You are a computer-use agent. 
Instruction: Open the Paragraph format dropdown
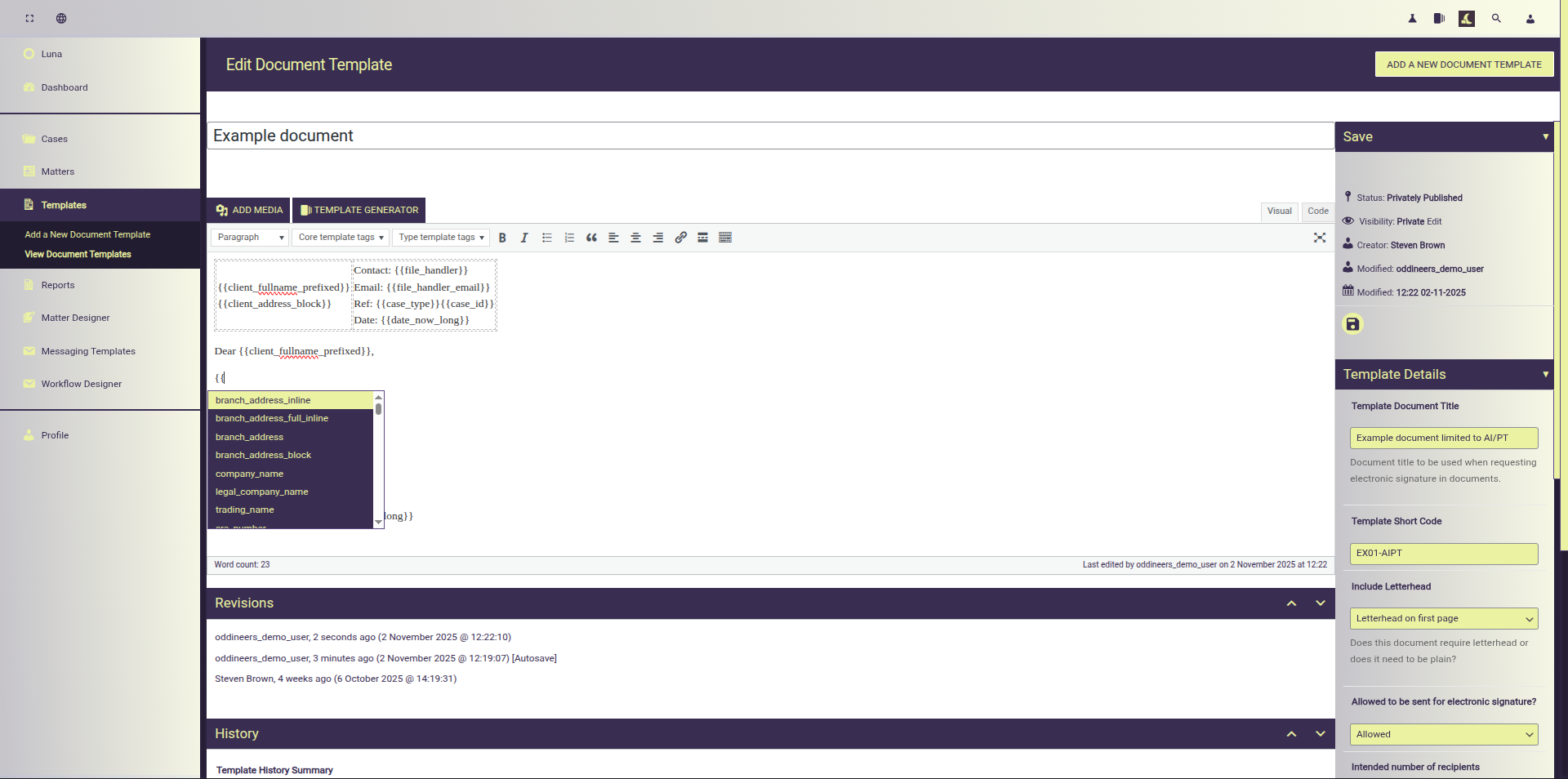click(x=250, y=238)
